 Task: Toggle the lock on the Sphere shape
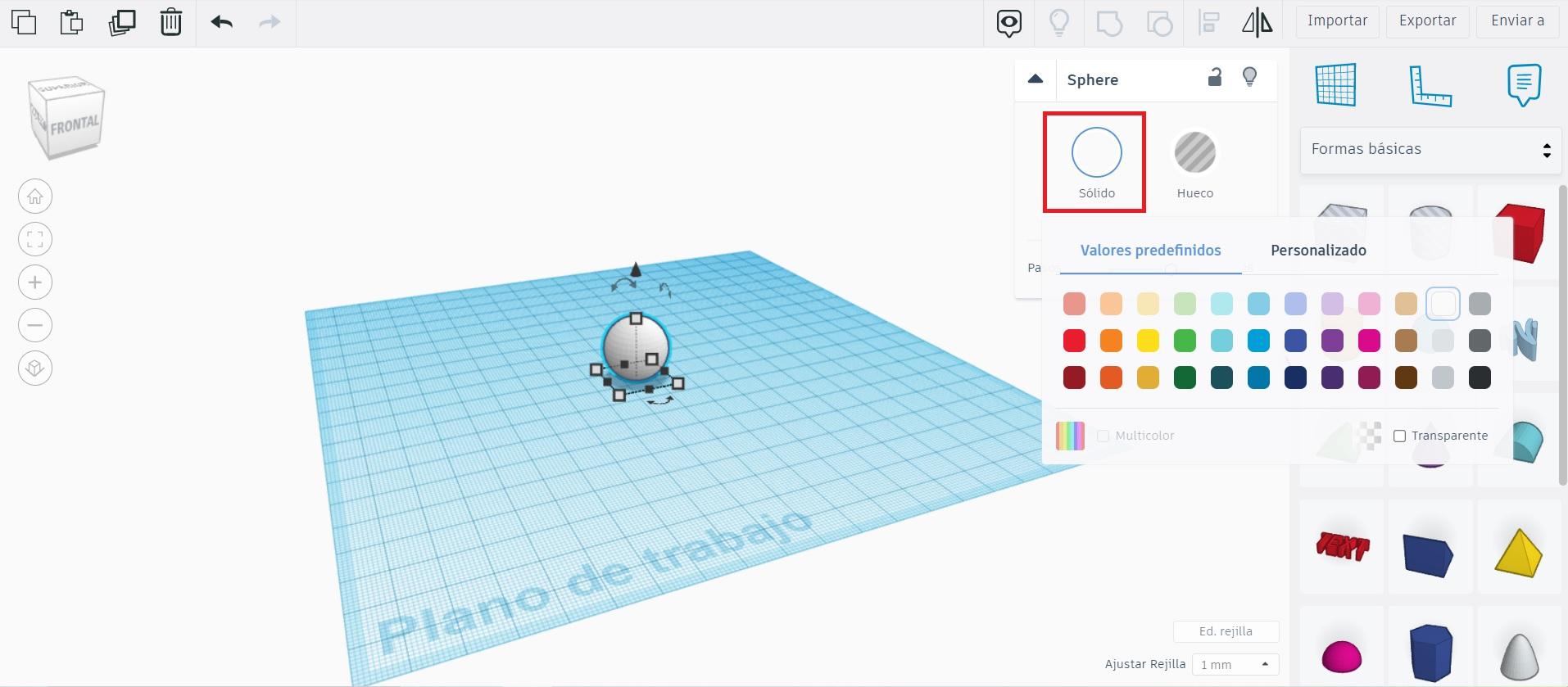click(1215, 77)
